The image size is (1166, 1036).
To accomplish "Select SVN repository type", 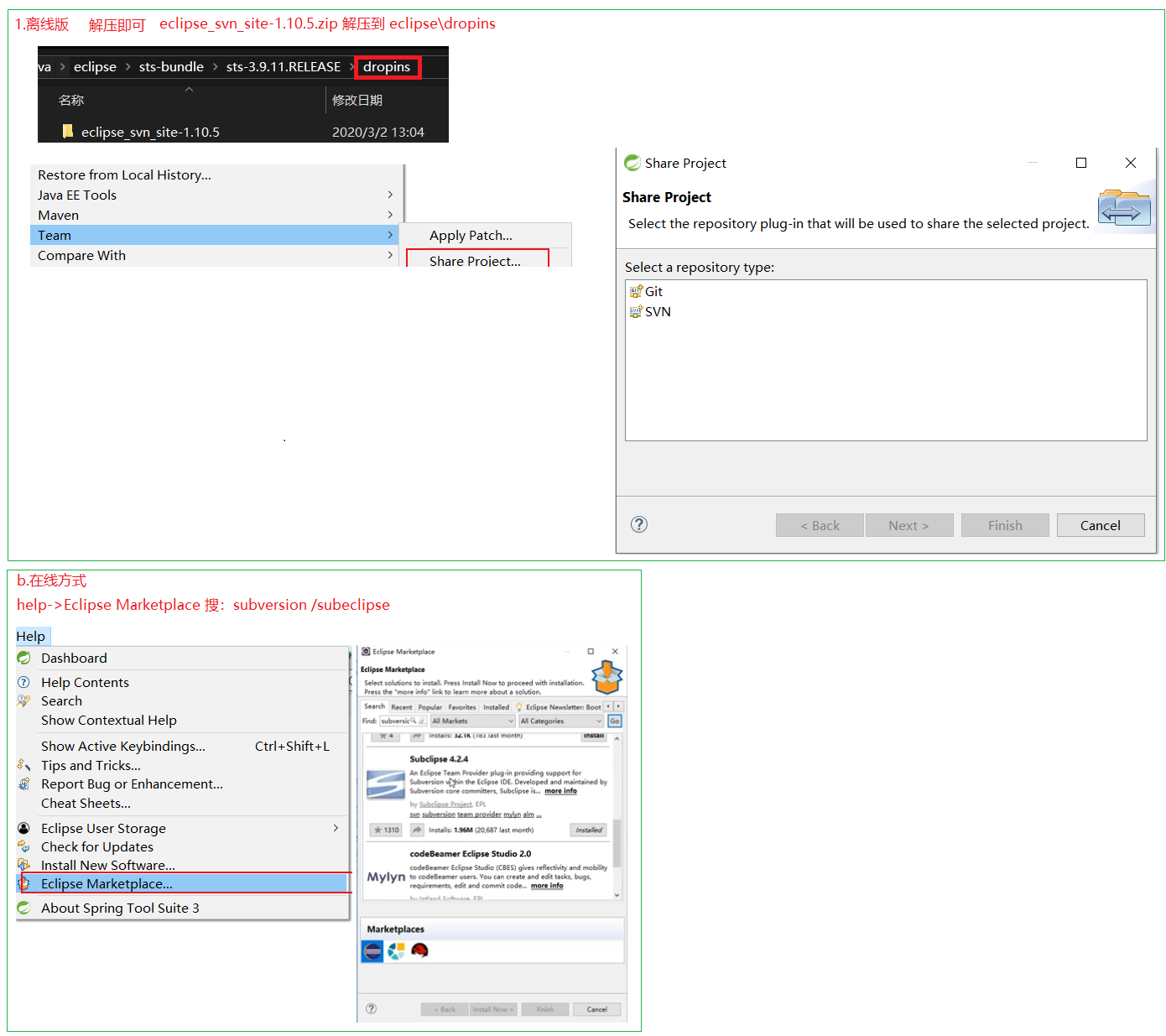I will (657, 312).
